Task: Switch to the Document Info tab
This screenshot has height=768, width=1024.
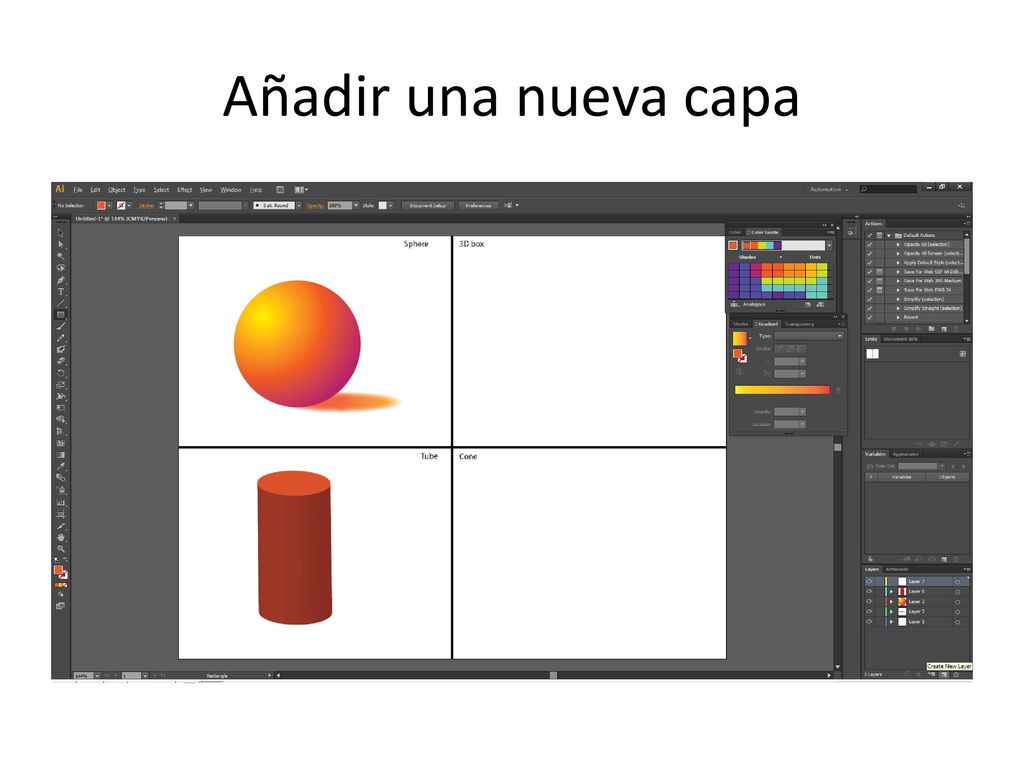Action: click(x=901, y=339)
